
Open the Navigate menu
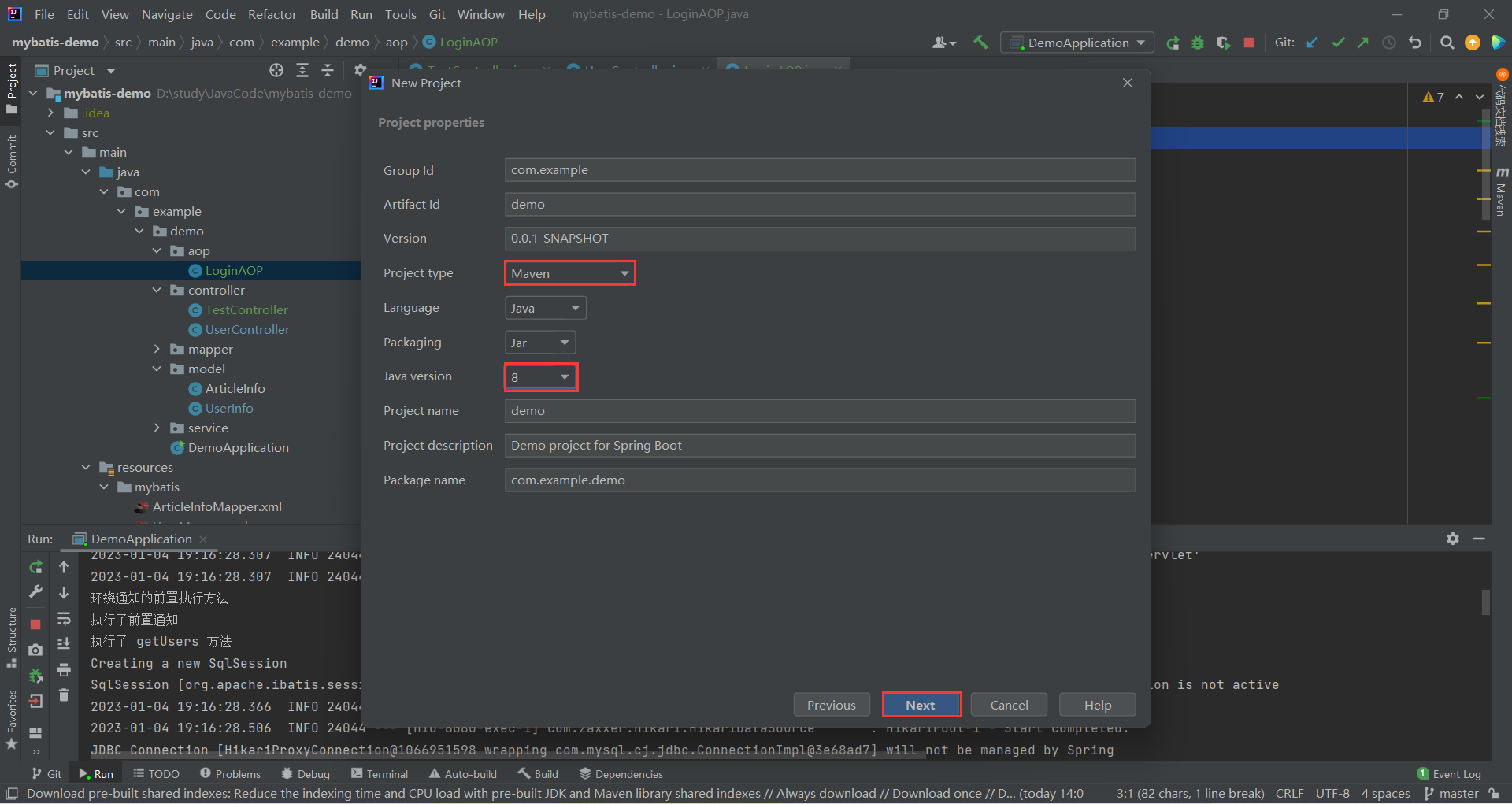tap(167, 14)
